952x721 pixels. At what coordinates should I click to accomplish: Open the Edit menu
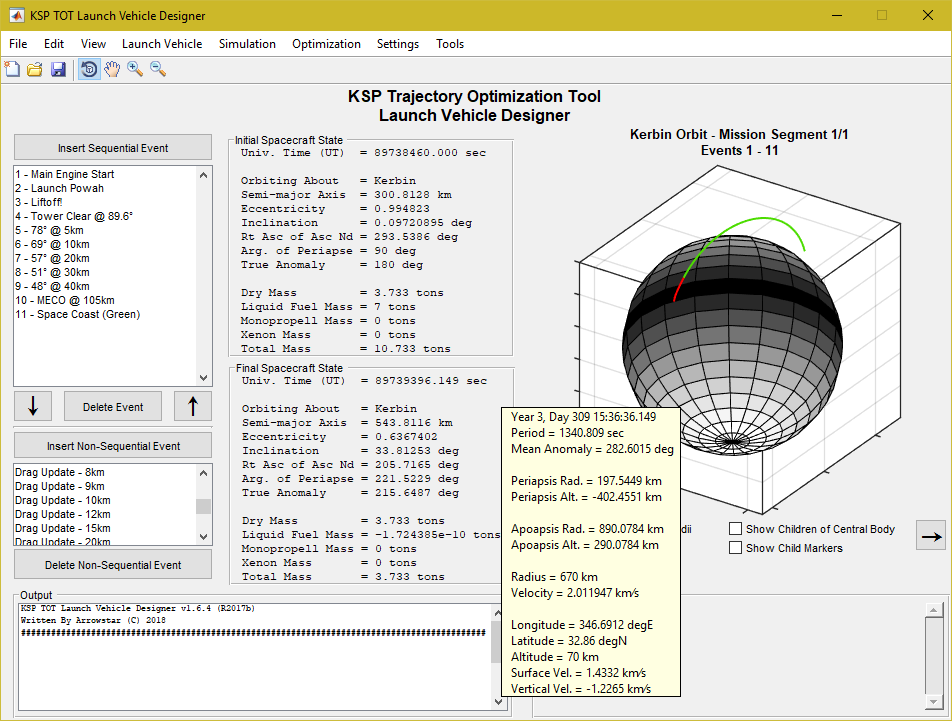click(x=53, y=44)
